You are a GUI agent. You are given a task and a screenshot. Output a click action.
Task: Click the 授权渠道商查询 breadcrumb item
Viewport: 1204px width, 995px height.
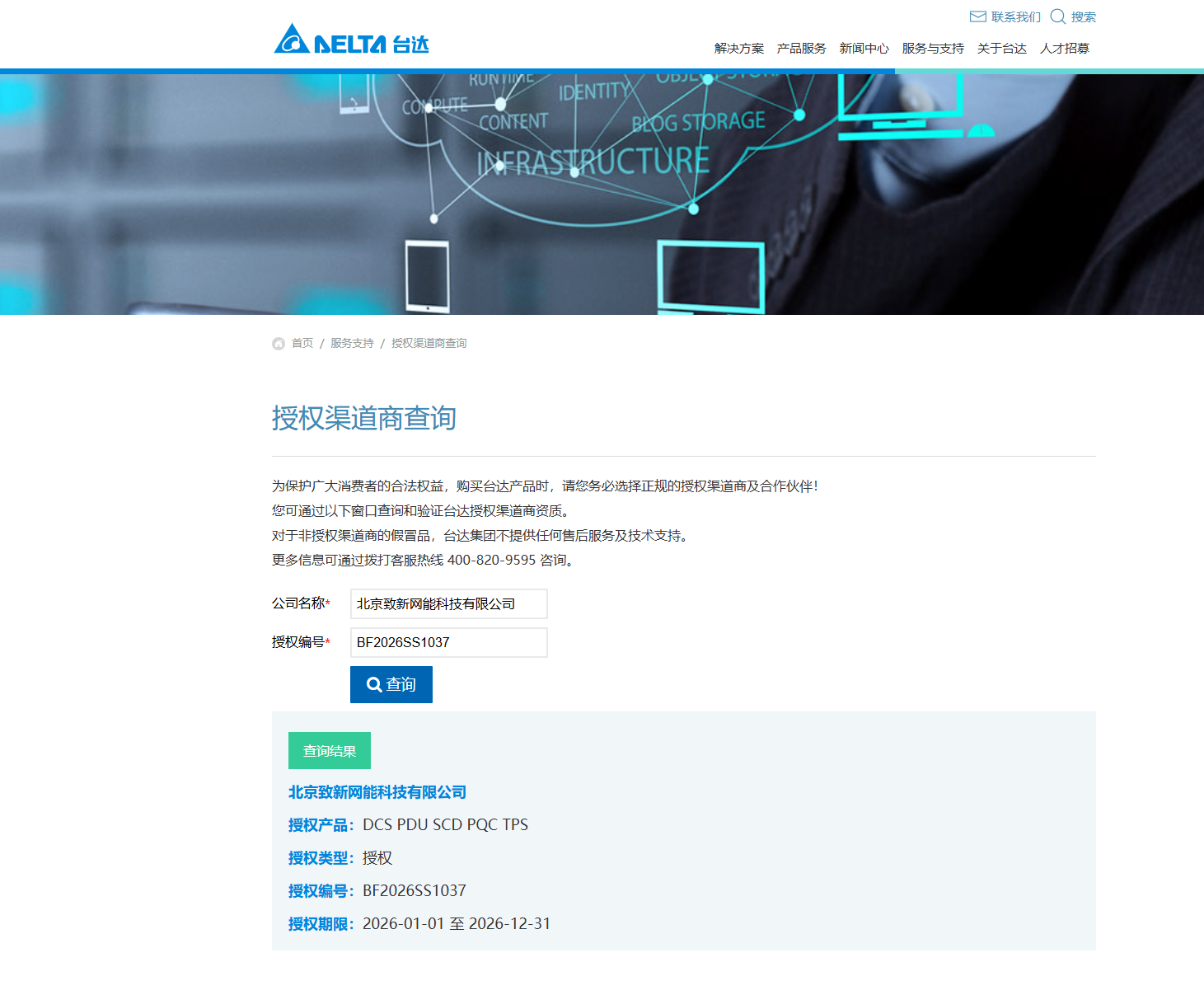point(429,343)
